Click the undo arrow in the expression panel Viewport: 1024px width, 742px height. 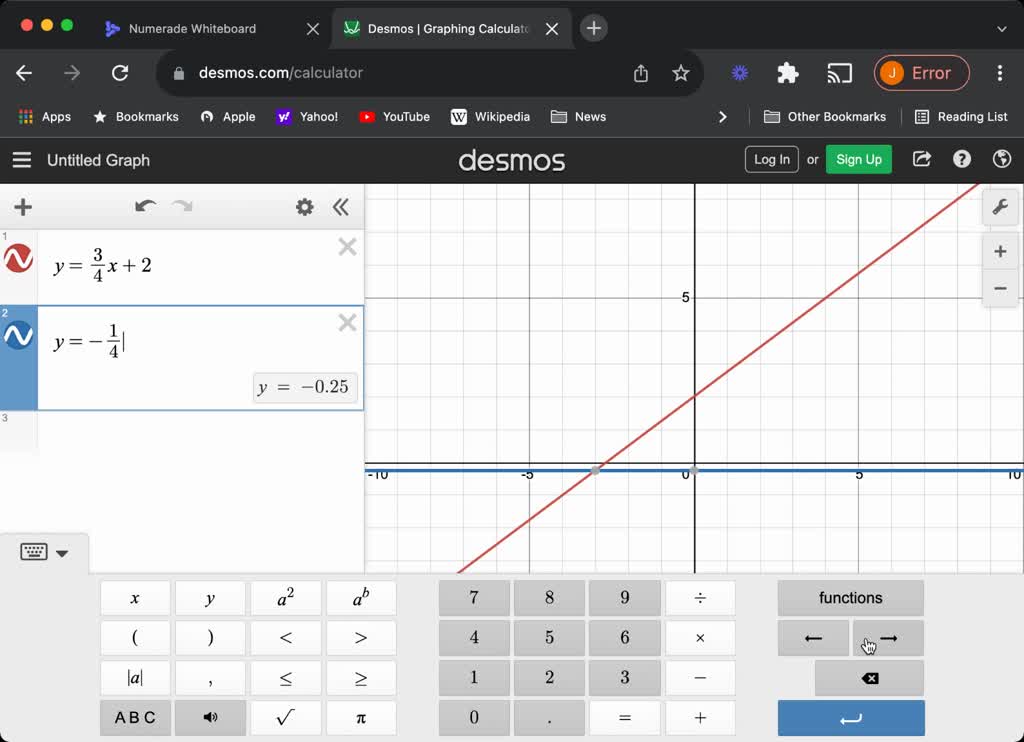coord(145,207)
